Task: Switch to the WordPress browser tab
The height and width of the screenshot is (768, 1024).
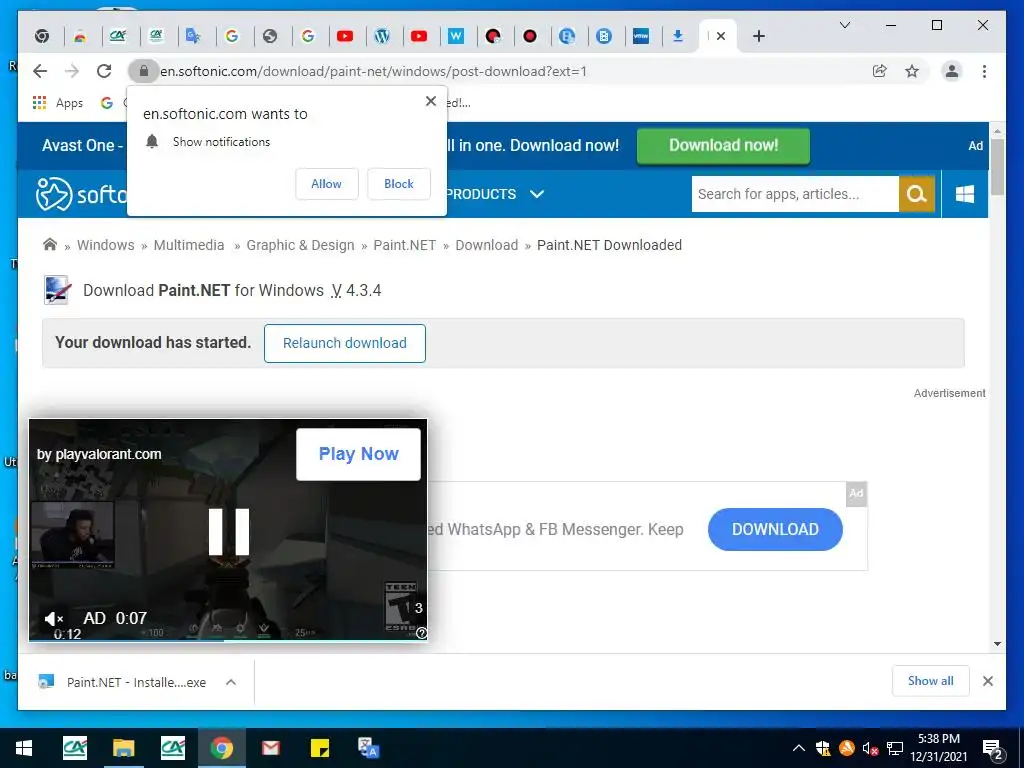Action: point(382,37)
